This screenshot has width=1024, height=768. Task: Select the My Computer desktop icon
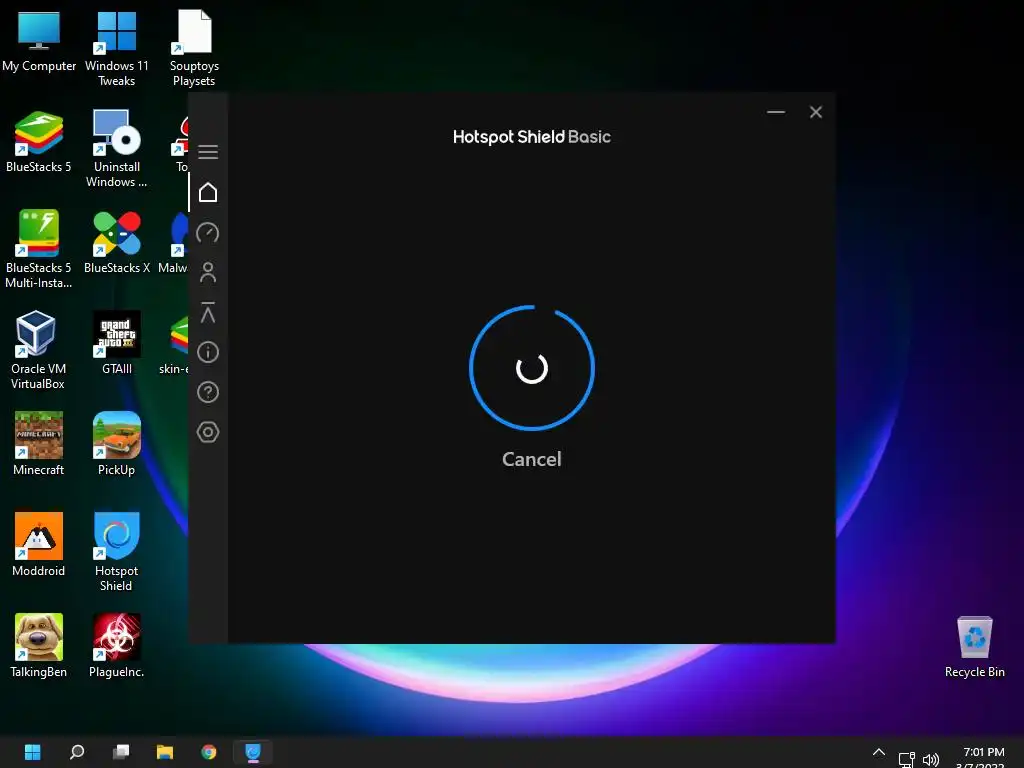[39, 40]
